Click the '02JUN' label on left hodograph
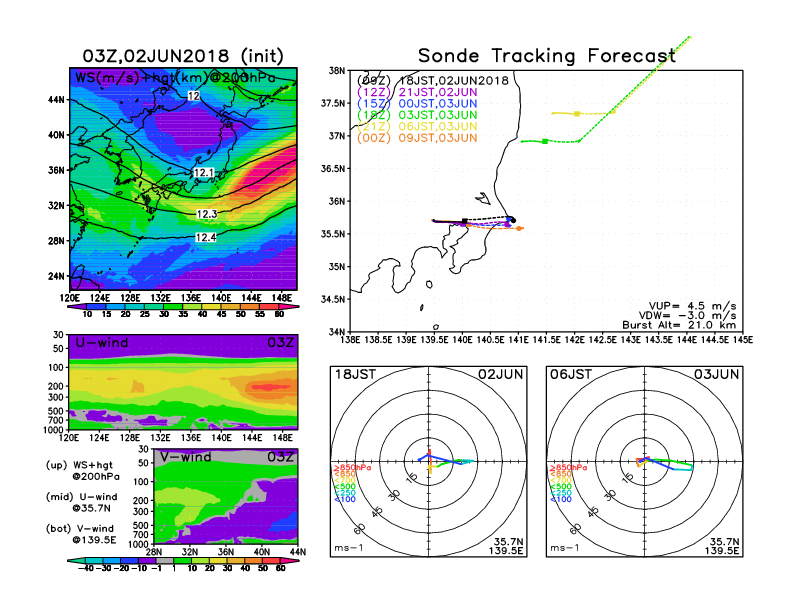Image resolution: width=792 pixels, height=612 pixels. [x=501, y=375]
